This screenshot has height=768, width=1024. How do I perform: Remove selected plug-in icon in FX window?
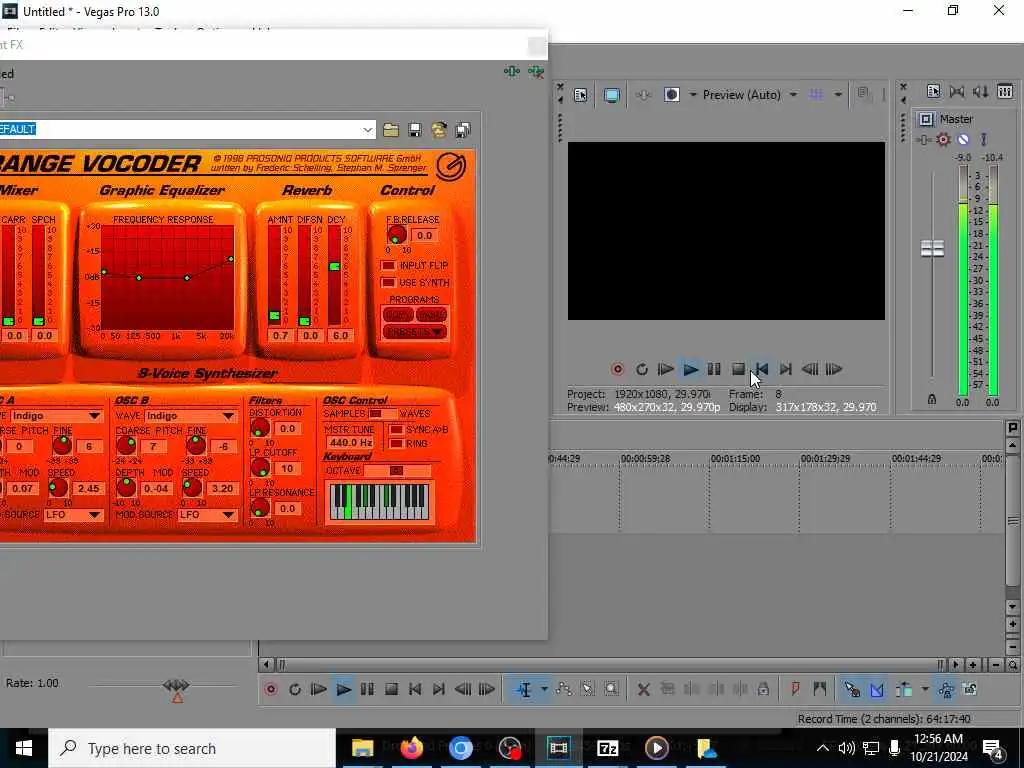tap(536, 71)
